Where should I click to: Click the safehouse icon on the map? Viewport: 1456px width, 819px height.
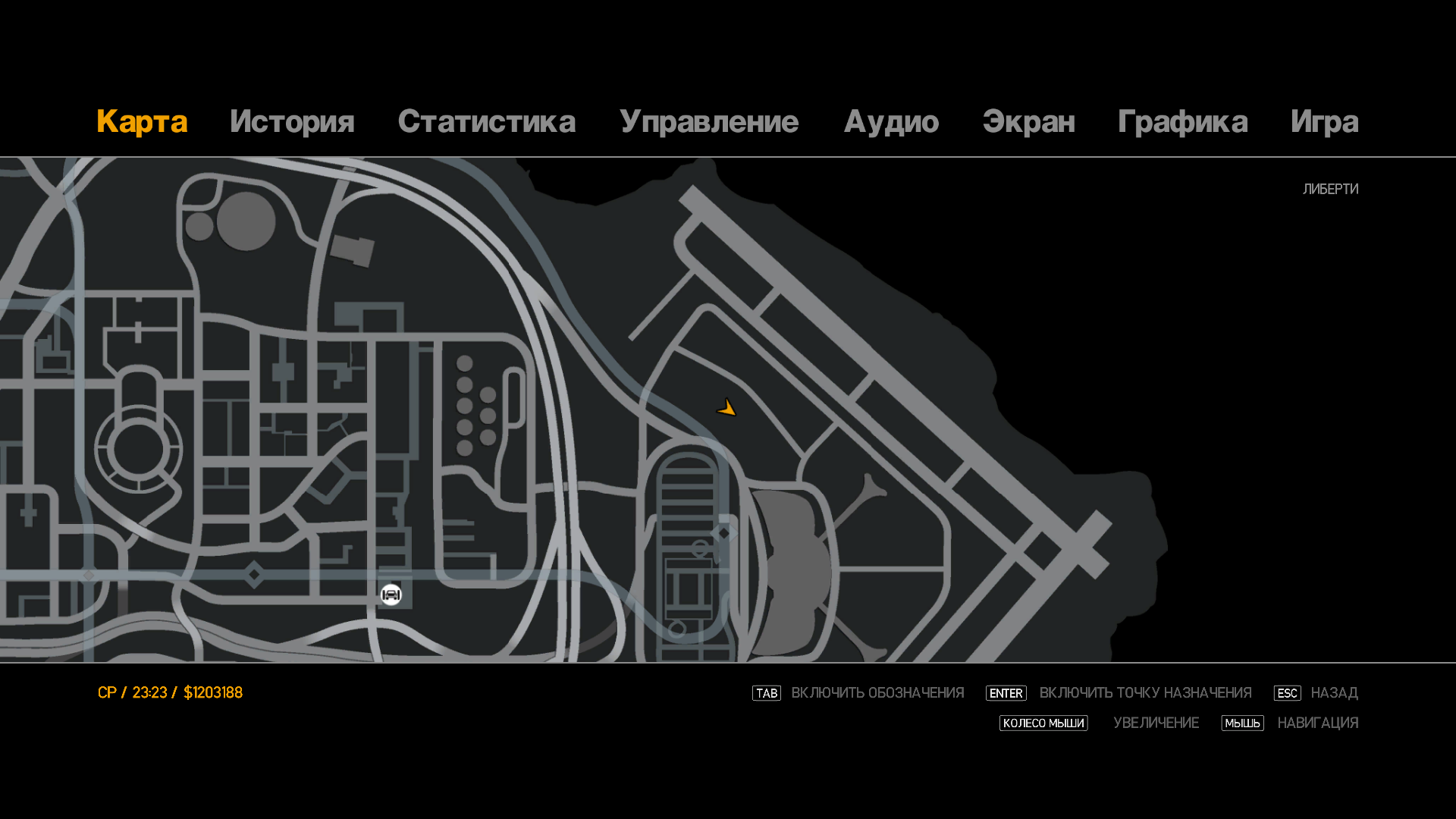click(x=391, y=595)
